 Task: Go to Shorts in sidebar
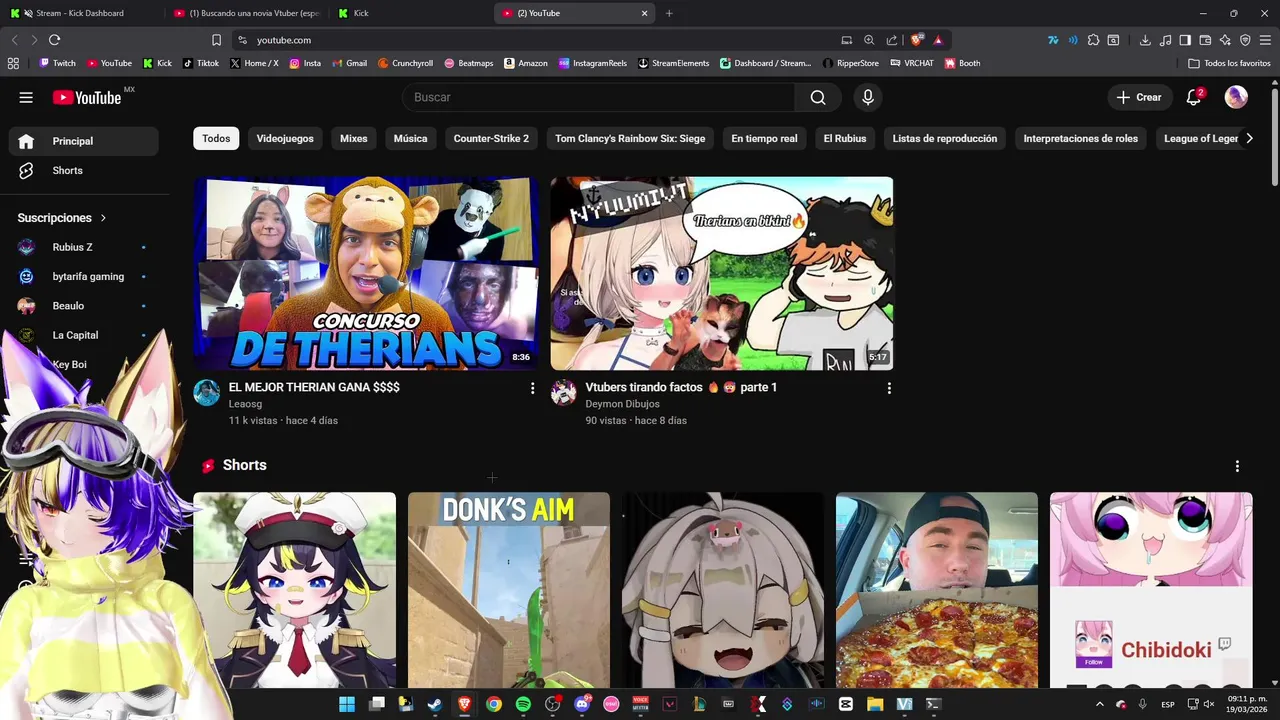point(84,171)
